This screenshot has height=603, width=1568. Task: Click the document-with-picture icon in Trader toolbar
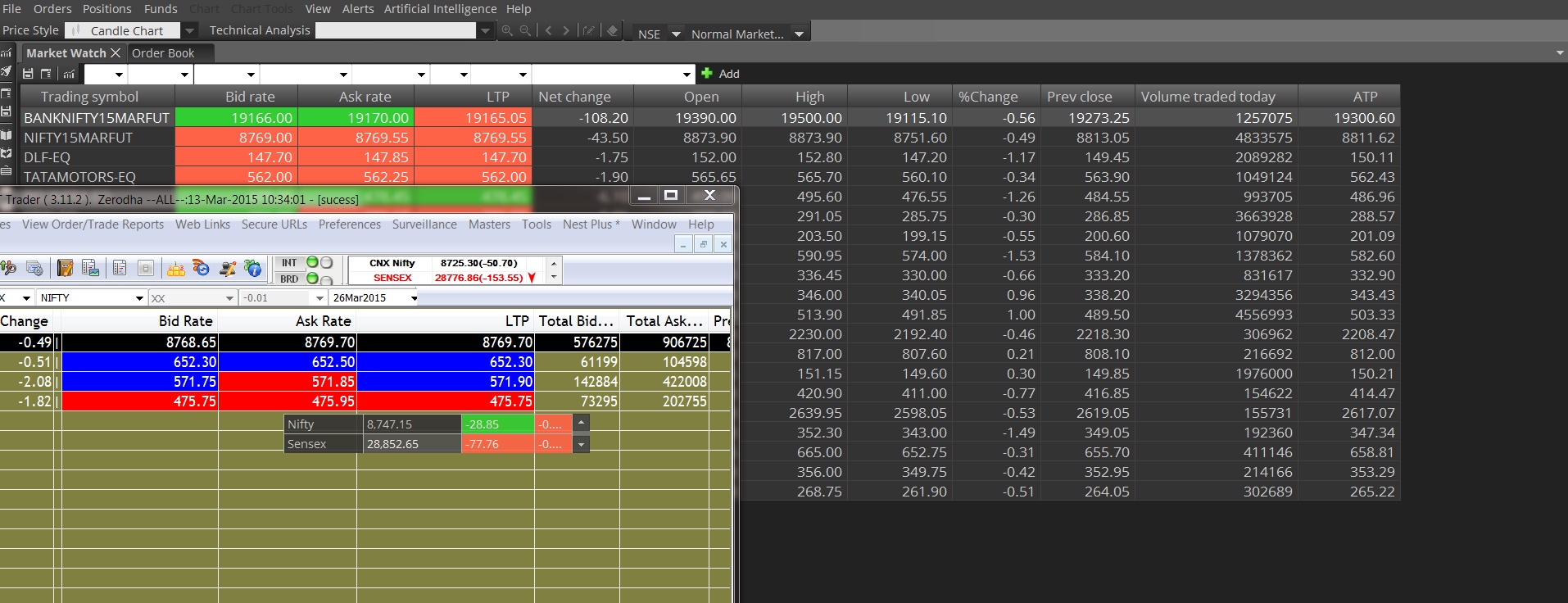90,268
